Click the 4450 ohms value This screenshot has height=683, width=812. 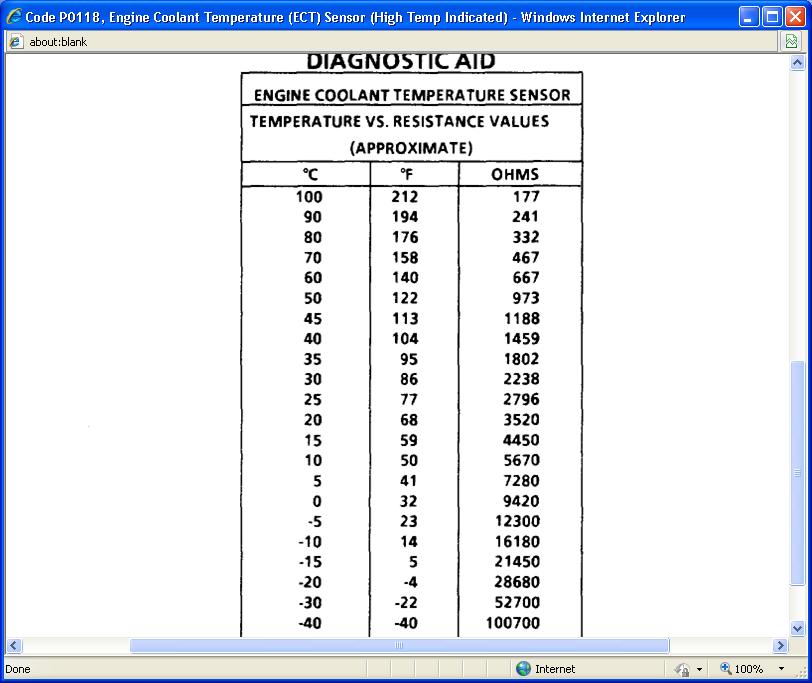coord(521,440)
